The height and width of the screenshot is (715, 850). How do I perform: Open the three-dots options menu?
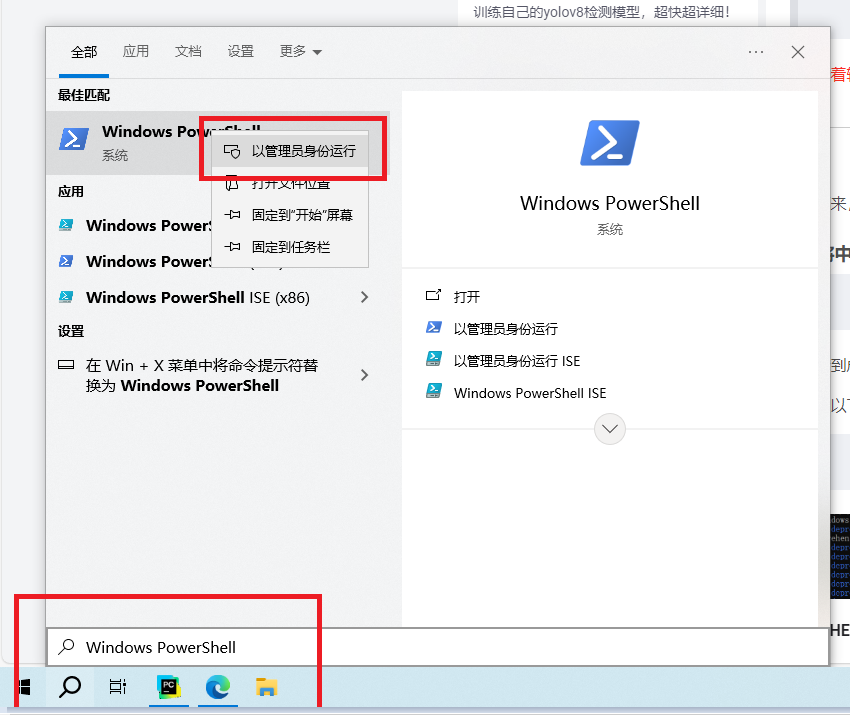[x=756, y=52]
